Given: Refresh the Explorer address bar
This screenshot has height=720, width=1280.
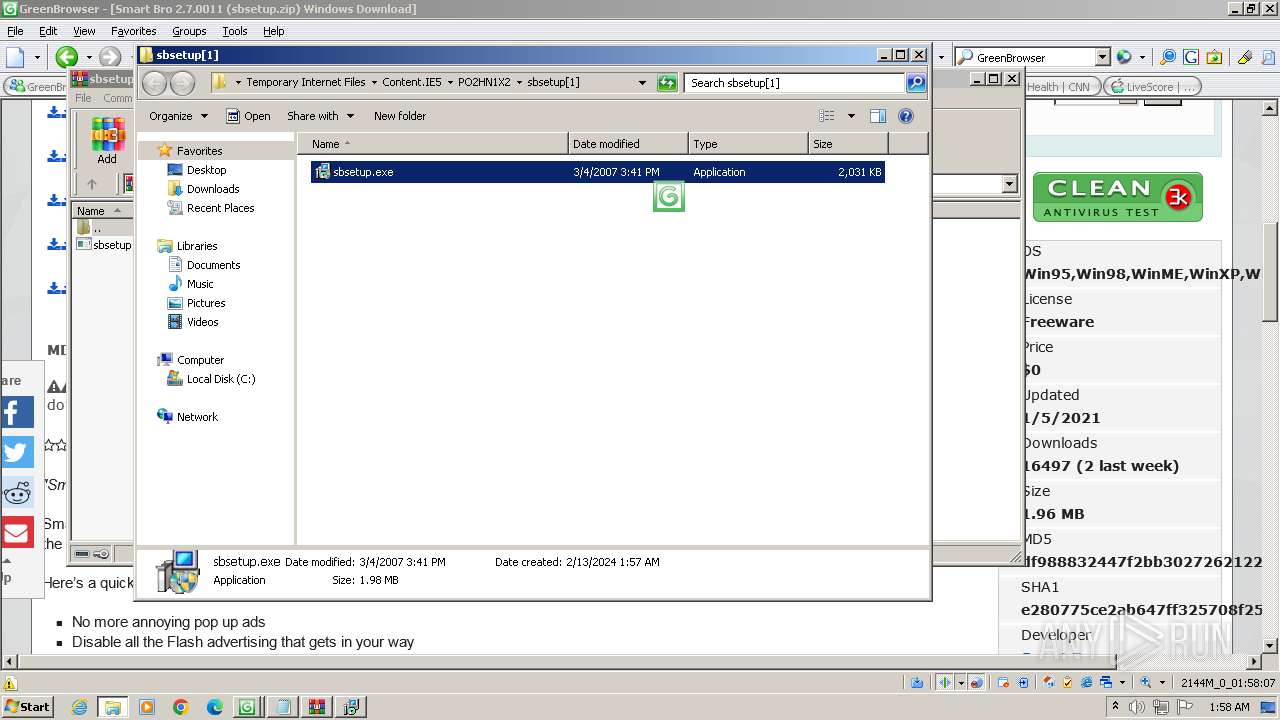Looking at the screenshot, I should [x=667, y=82].
